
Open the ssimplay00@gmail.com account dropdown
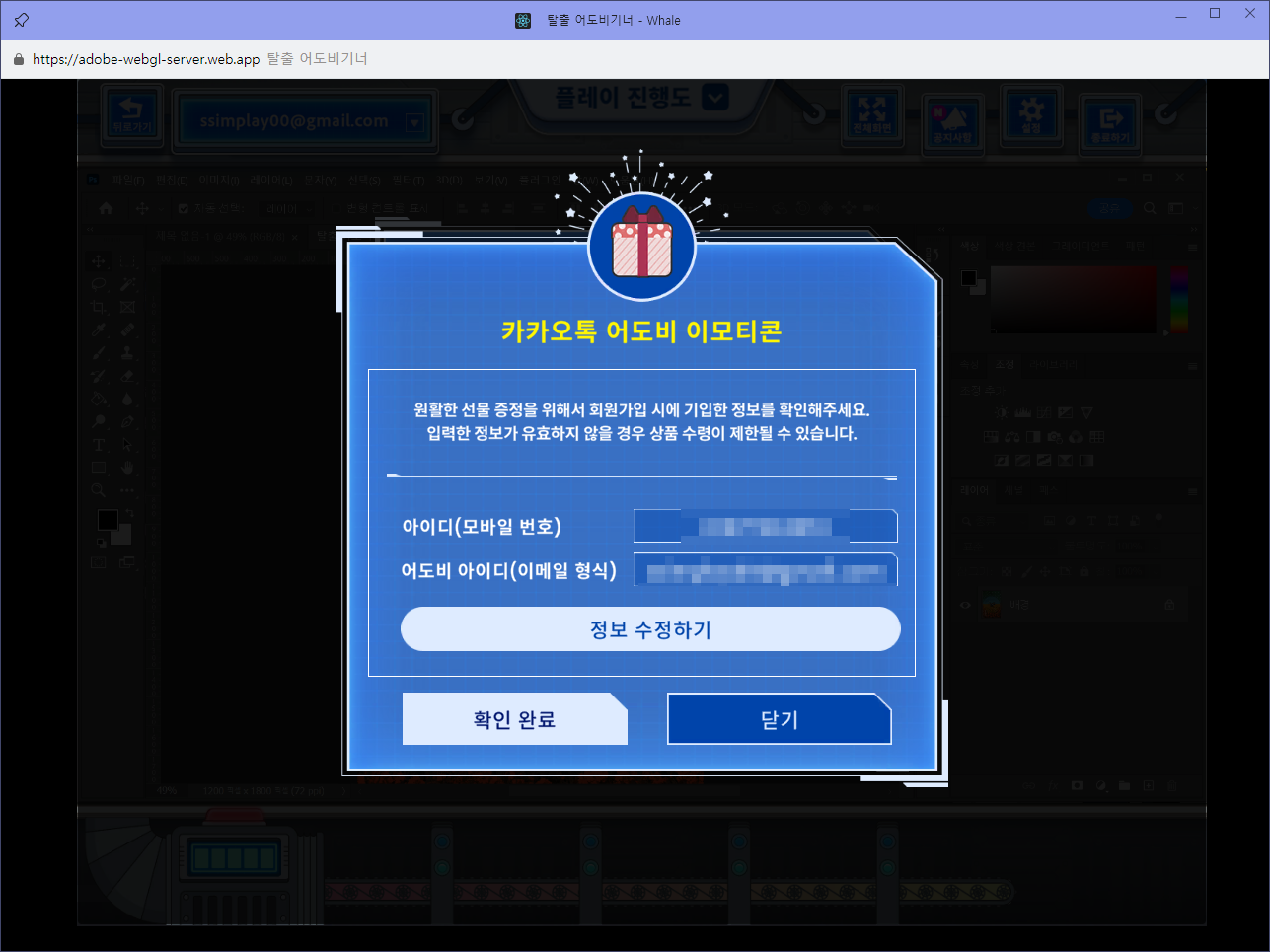[x=414, y=122]
